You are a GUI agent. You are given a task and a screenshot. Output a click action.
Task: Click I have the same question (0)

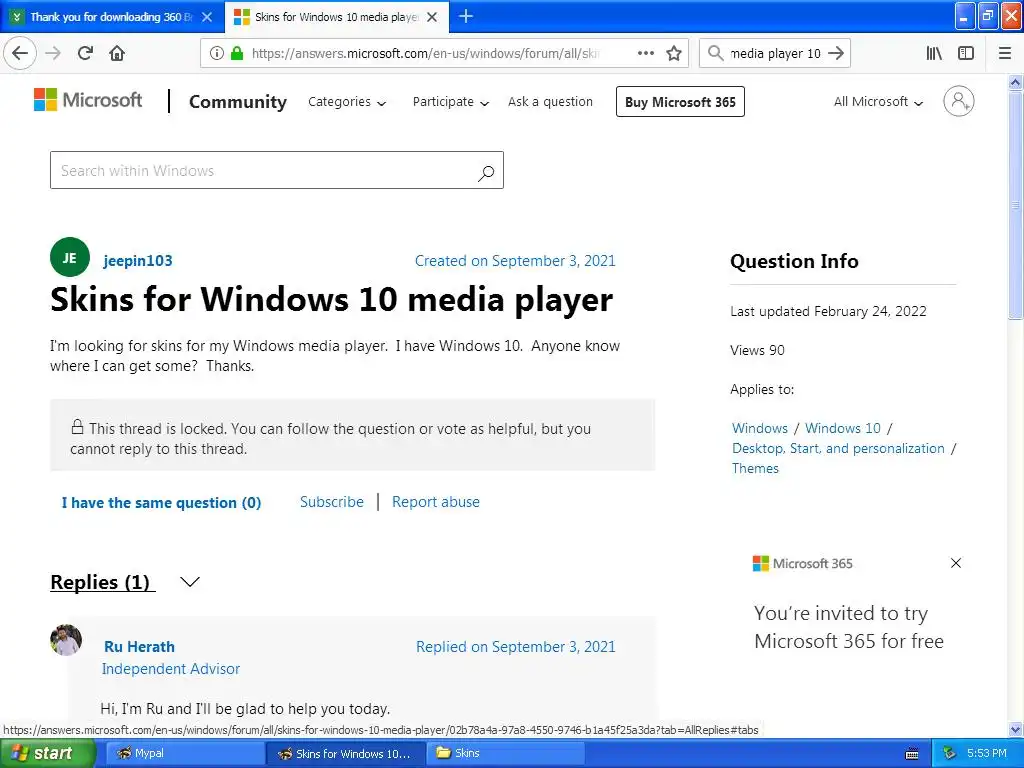[x=161, y=503]
